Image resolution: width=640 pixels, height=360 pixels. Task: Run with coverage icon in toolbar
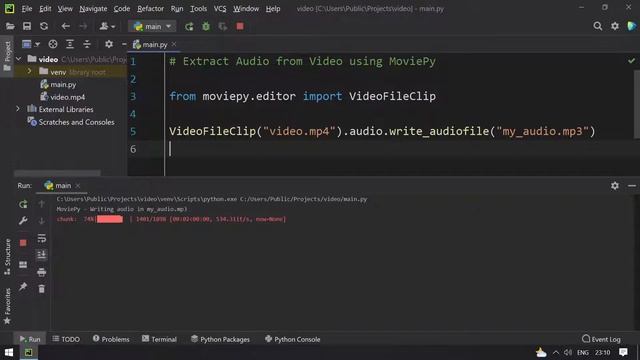(223, 27)
